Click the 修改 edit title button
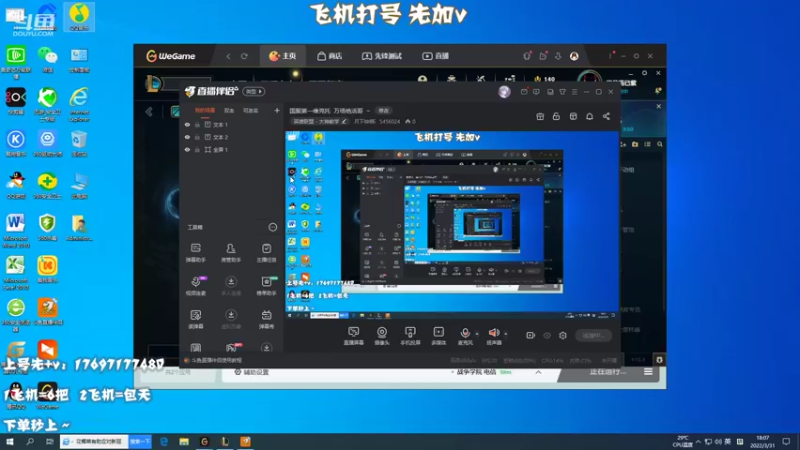The width and height of the screenshot is (800, 450). coord(383,111)
